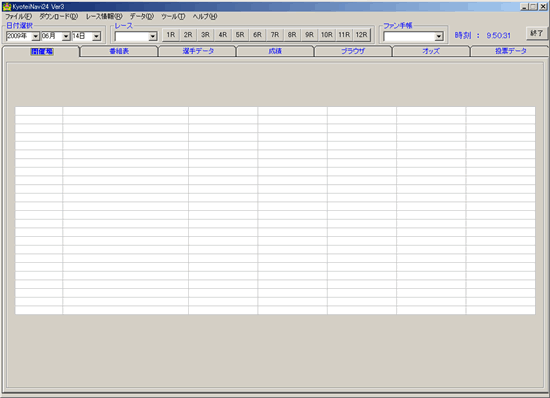Click the 終了 exit button

536,33
